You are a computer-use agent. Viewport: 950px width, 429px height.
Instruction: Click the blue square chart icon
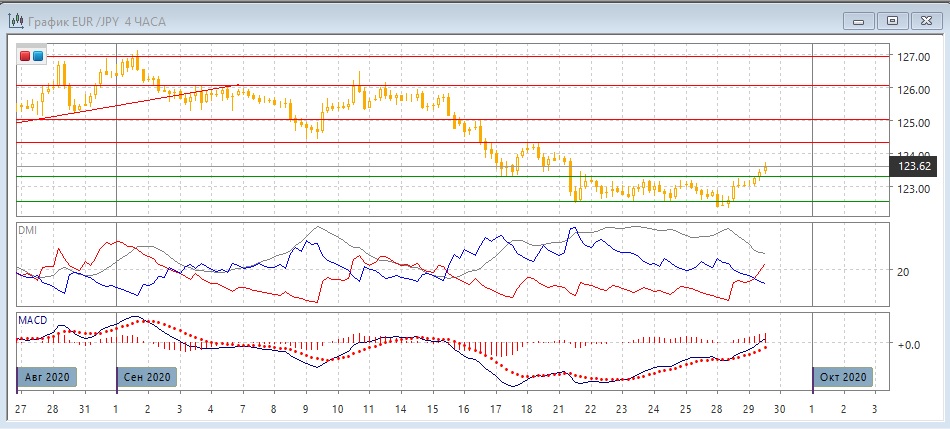(38, 56)
